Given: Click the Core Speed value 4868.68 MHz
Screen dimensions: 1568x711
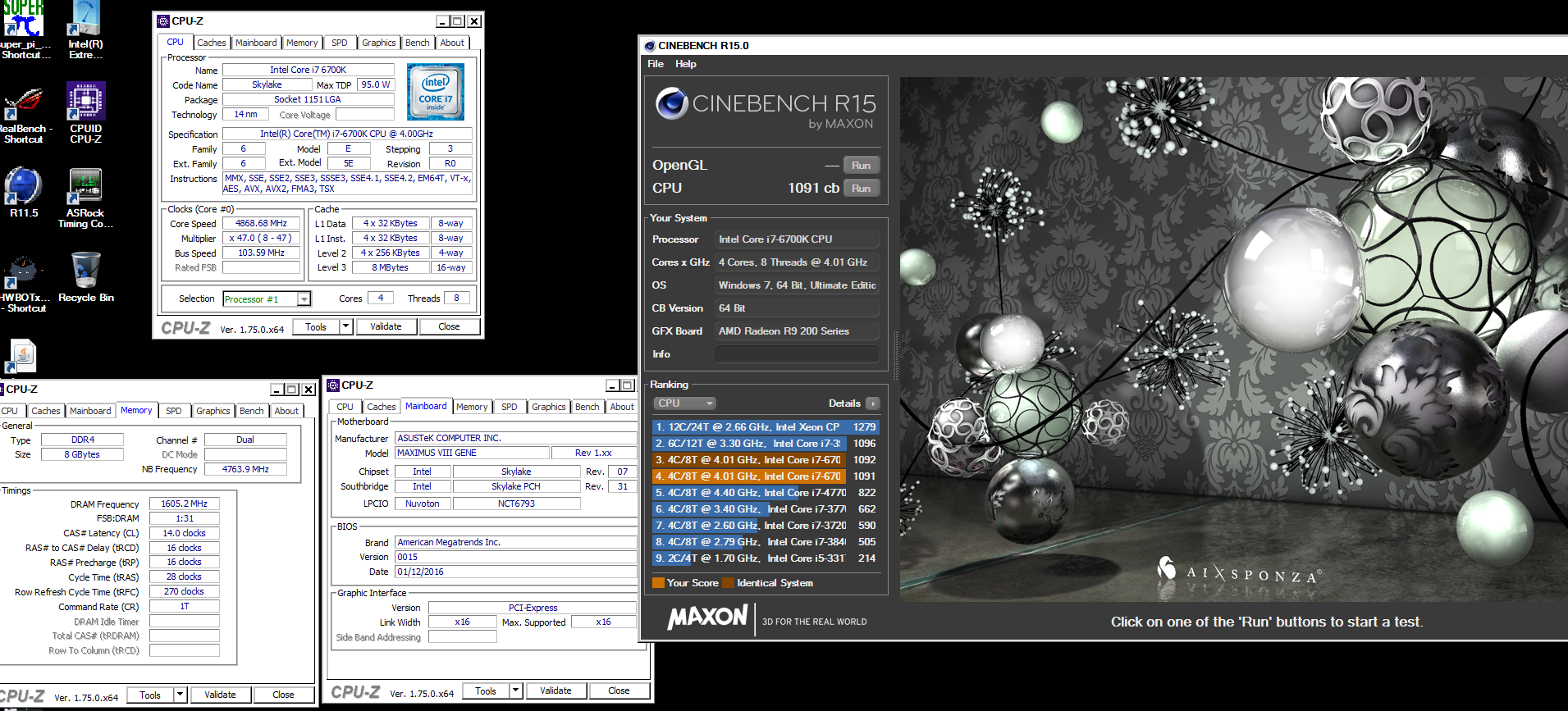Looking at the screenshot, I should tap(261, 223).
